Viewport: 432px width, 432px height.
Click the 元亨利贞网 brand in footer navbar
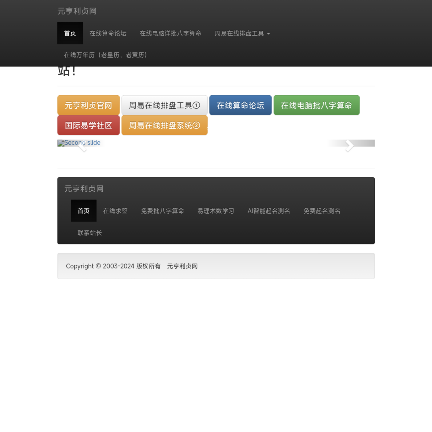pyautogui.click(x=84, y=189)
